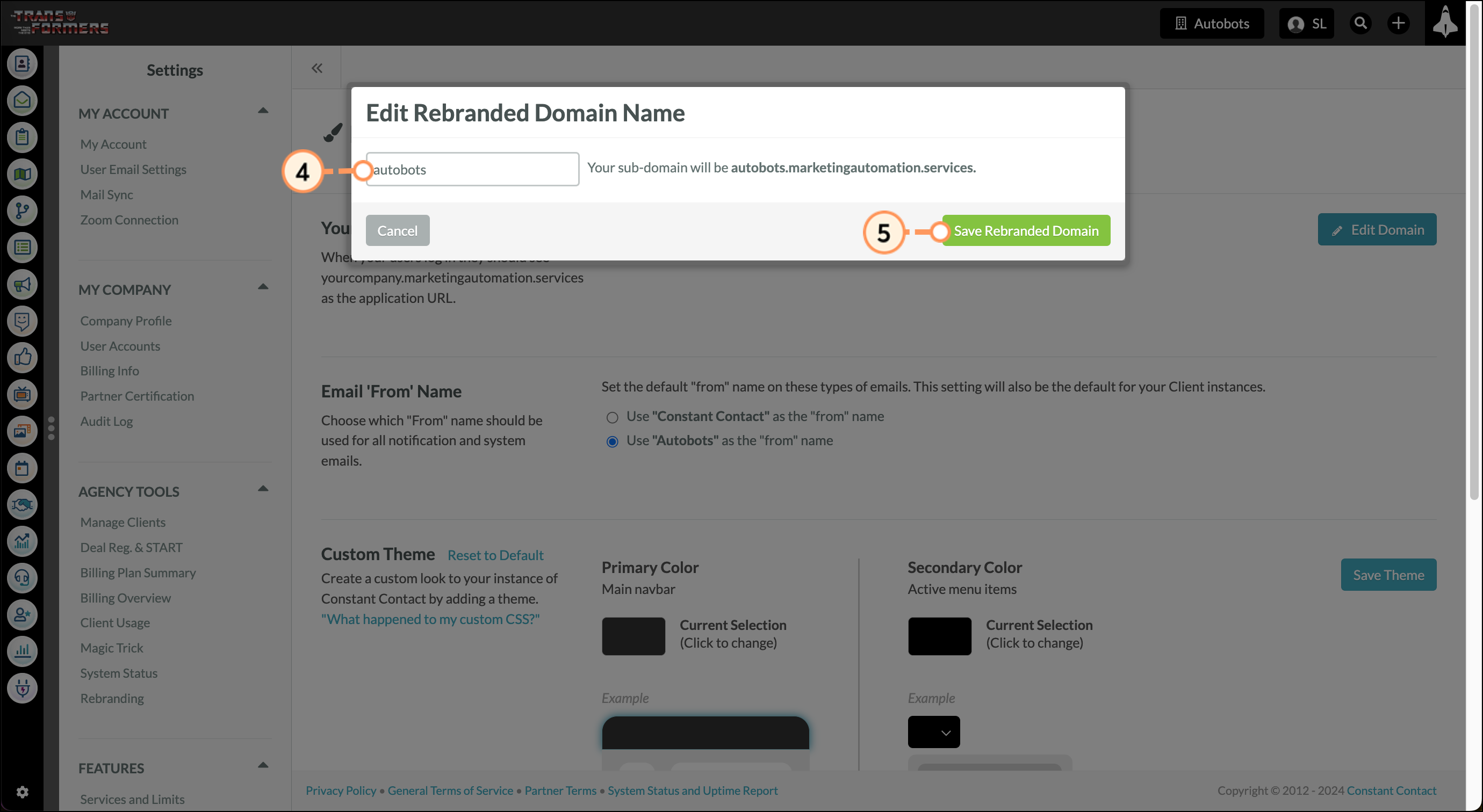Open My Account settings page
Screen dimensions: 1483x812
[x=113, y=144]
